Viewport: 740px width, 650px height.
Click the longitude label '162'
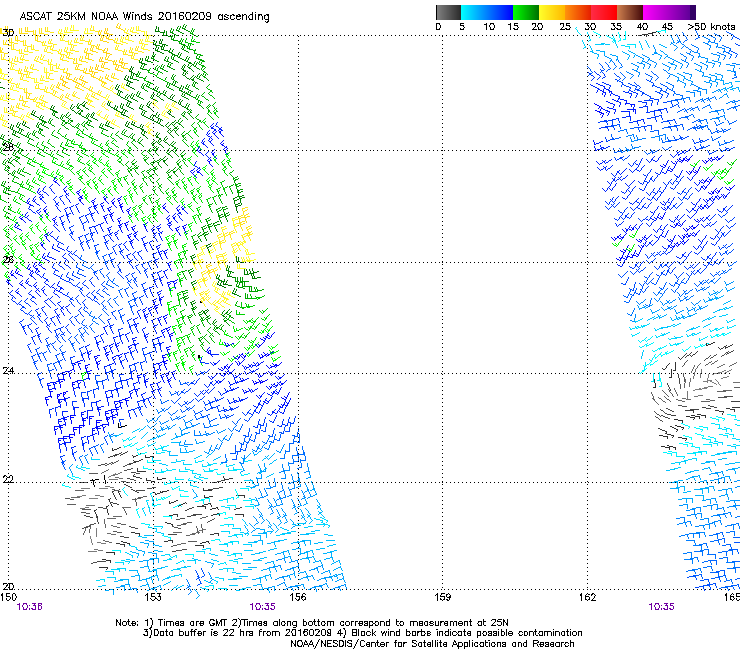coord(587,597)
